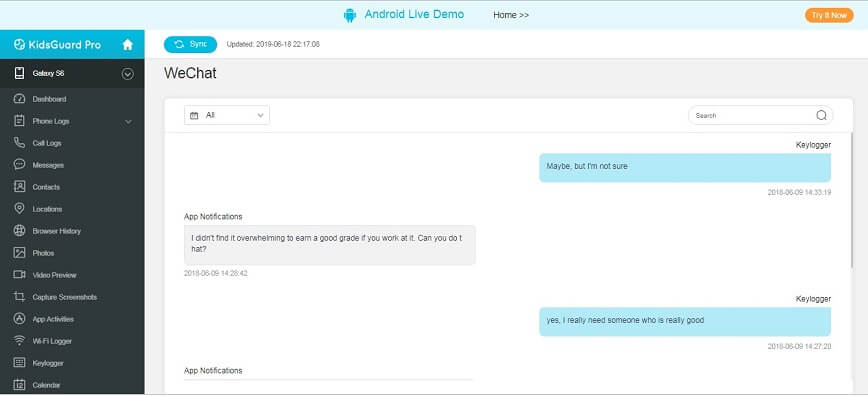The width and height of the screenshot is (868, 396).
Task: Open the Photos icon in the sidebar
Action: click(19, 253)
